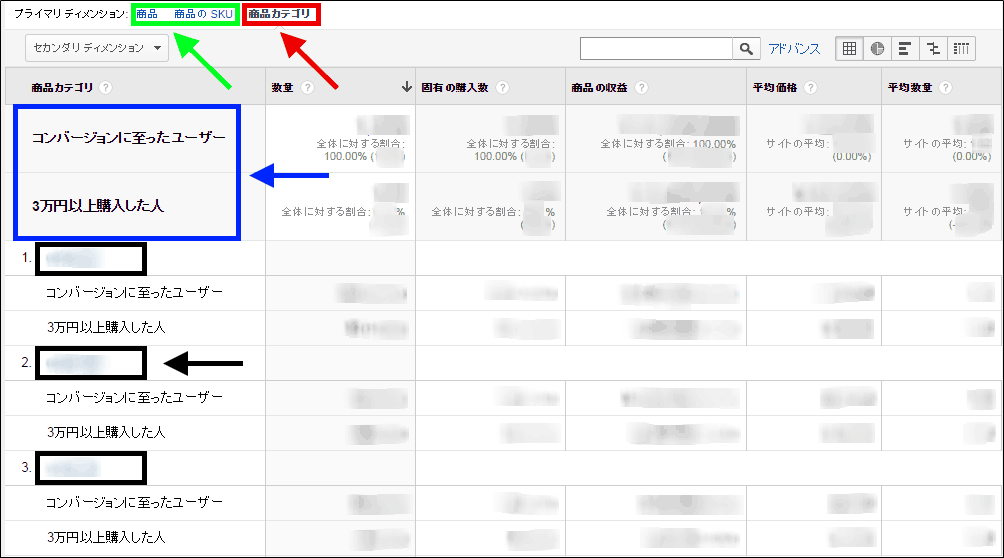
Task: Click the 商品カテゴリ column header label
Action: (x=62, y=88)
